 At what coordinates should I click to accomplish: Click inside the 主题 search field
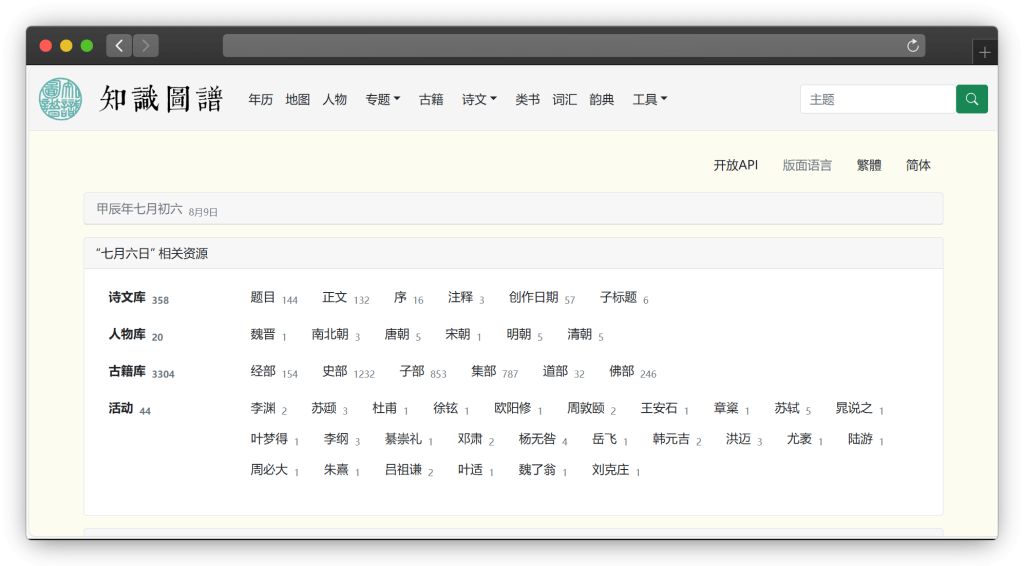coord(877,99)
